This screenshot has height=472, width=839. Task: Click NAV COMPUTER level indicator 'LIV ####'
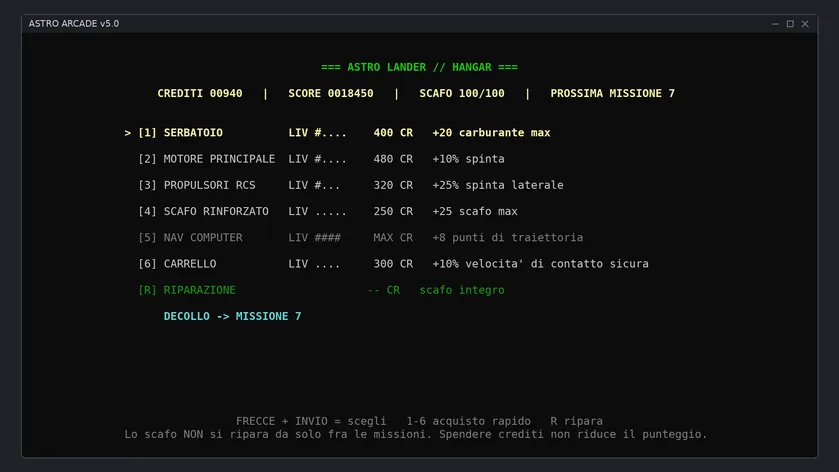click(x=314, y=238)
